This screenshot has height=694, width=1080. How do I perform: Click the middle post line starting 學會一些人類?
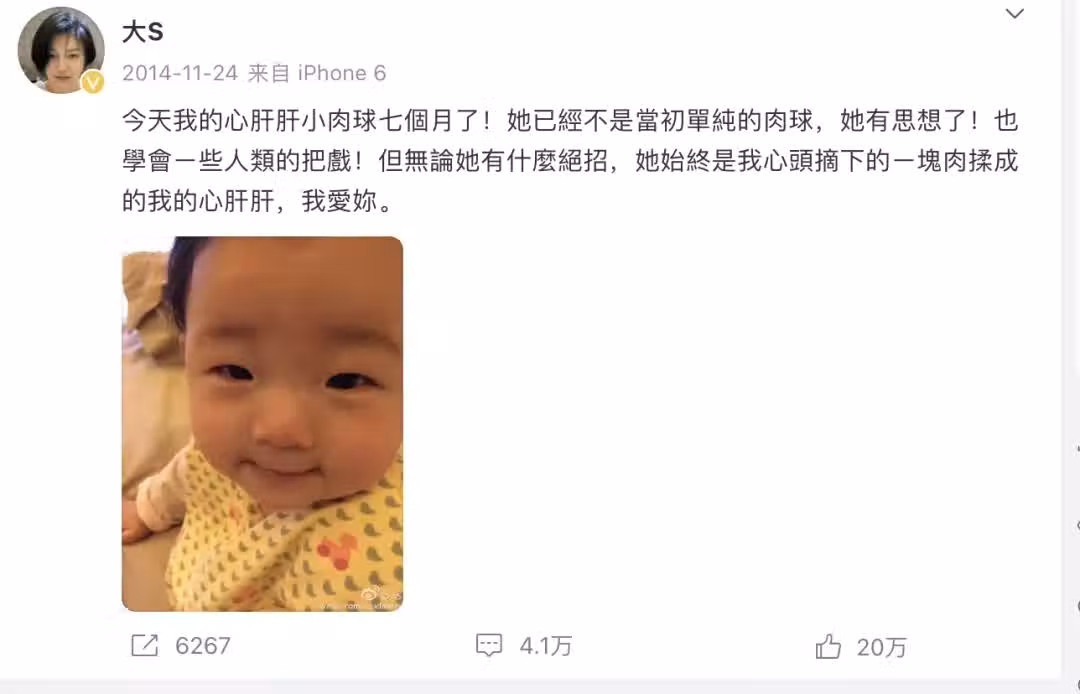[x=570, y=161]
